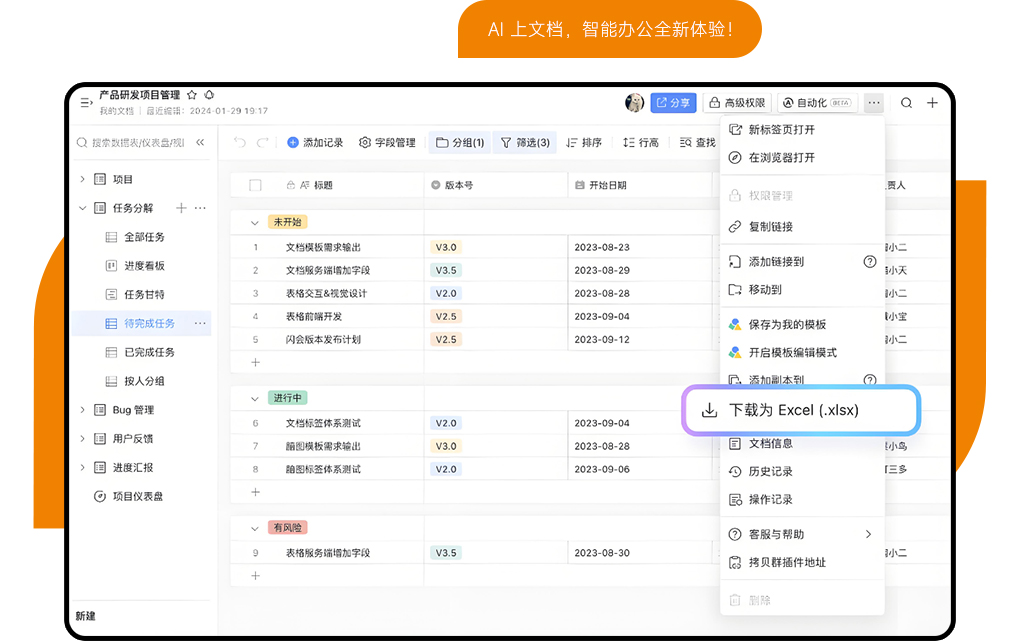1020x641 pixels.
Task: Expand the 项目 tree item in sidebar
Action: pos(82,179)
